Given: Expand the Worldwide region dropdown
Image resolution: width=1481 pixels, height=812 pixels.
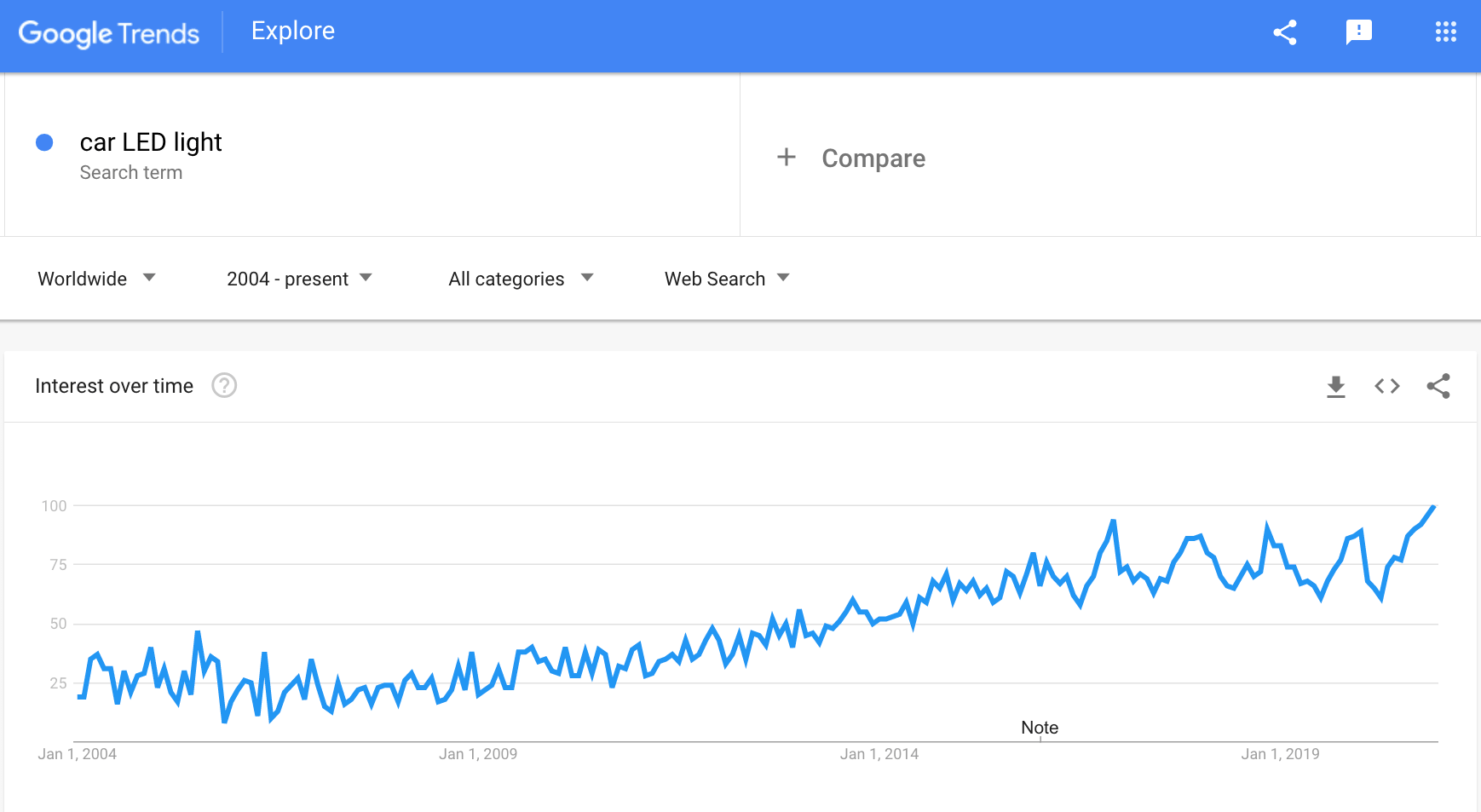Looking at the screenshot, I should tap(96, 279).
